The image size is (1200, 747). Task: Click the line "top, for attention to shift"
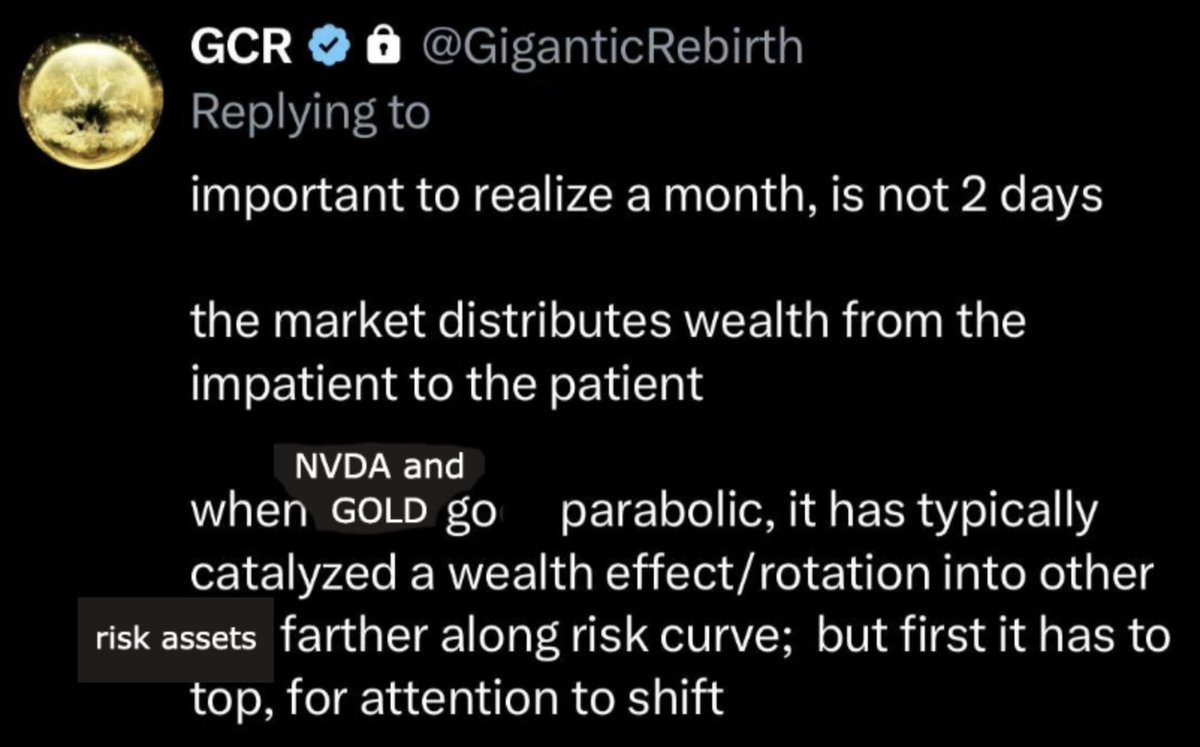(456, 699)
